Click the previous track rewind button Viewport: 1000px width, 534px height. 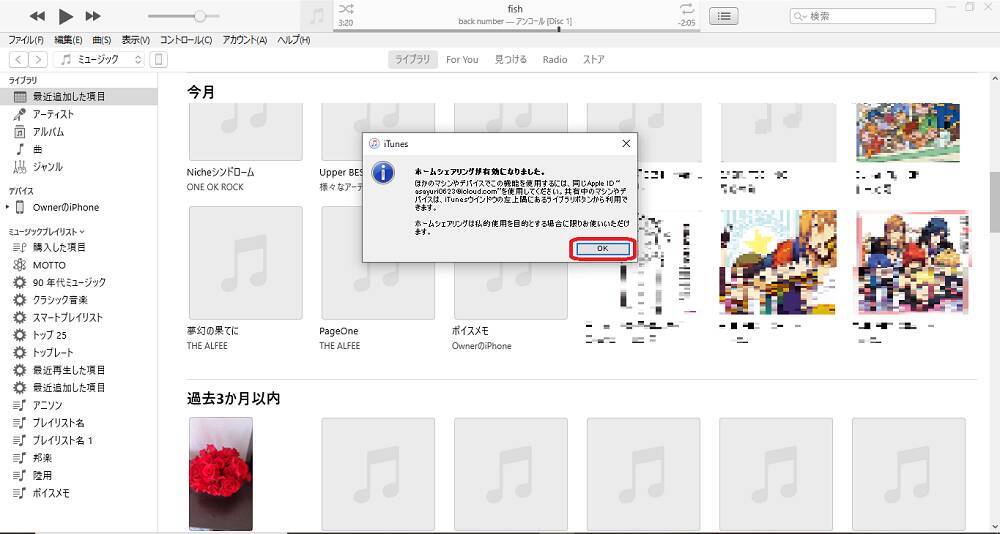click(38, 15)
